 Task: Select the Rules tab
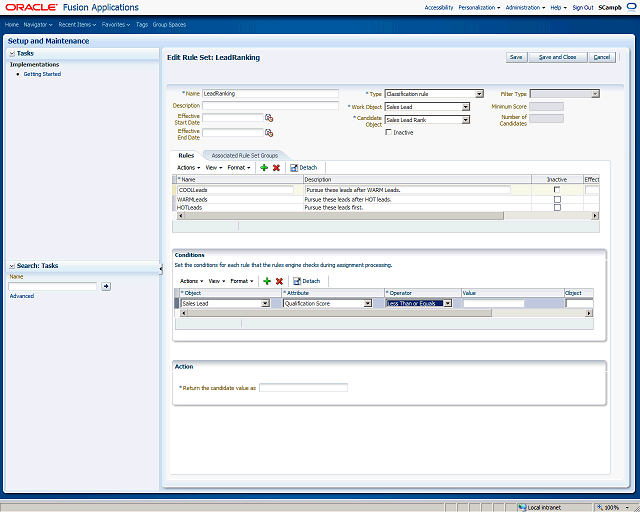186,156
